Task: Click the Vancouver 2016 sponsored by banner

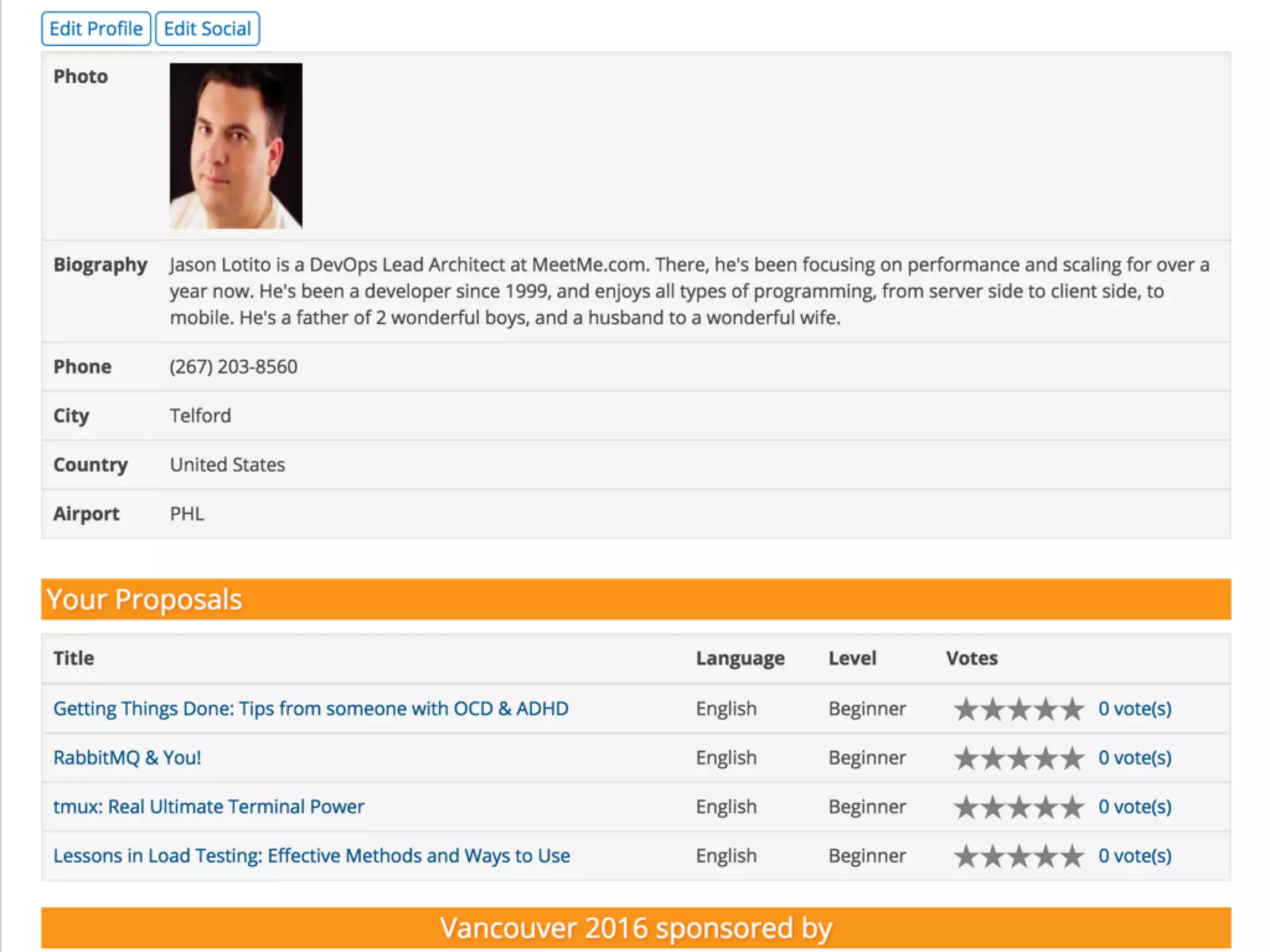Action: pyautogui.click(x=636, y=928)
